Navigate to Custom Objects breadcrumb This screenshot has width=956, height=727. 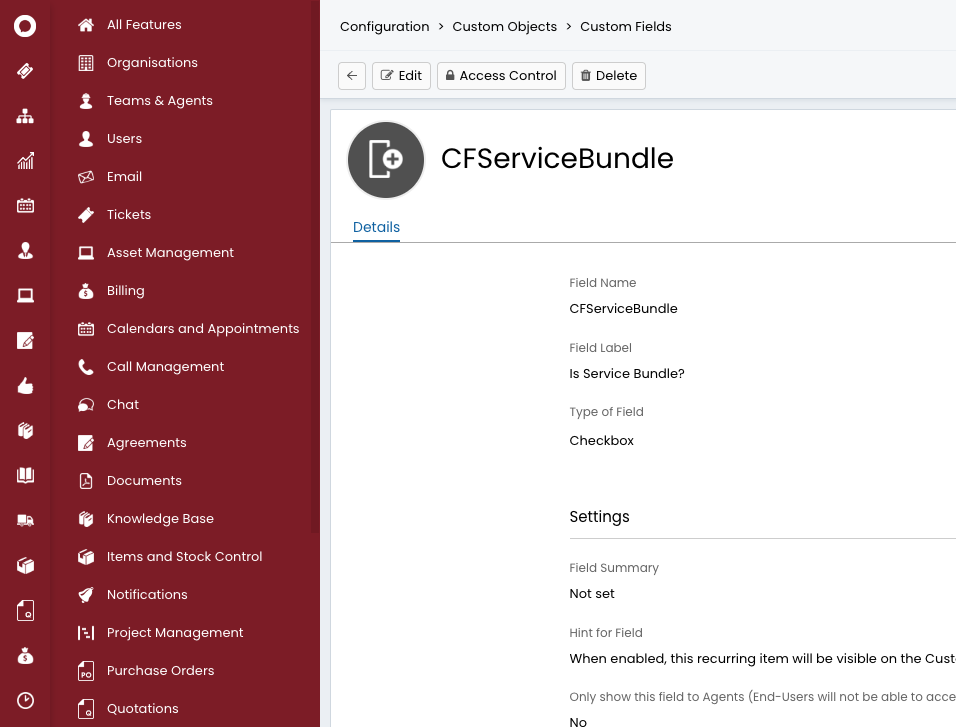[504, 27]
